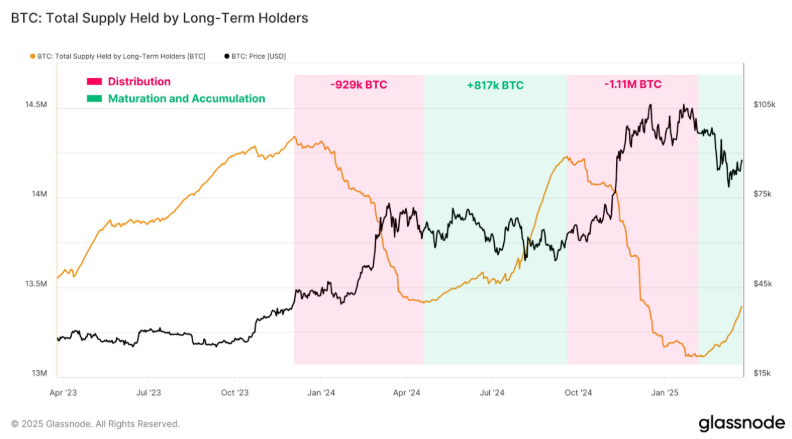The width and height of the screenshot is (792, 439).
Task: Click the Oct '24 x-axis label
Action: click(x=578, y=393)
